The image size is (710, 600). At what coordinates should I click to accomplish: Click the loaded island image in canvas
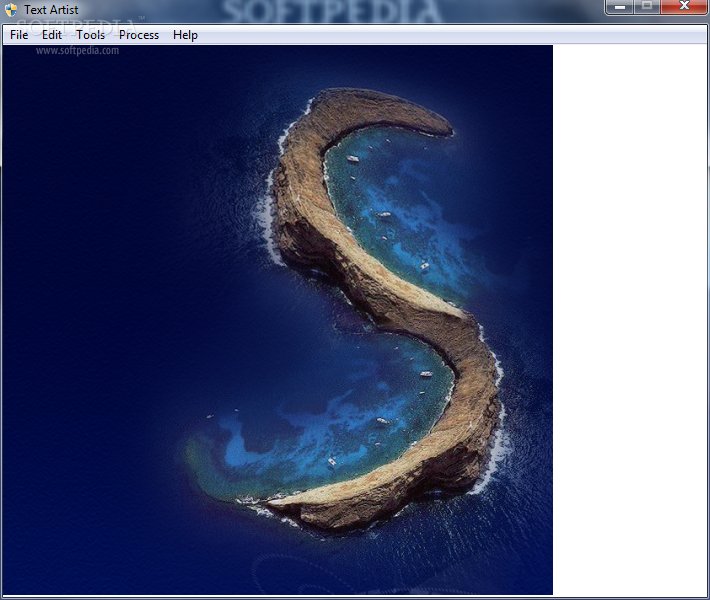pos(278,320)
